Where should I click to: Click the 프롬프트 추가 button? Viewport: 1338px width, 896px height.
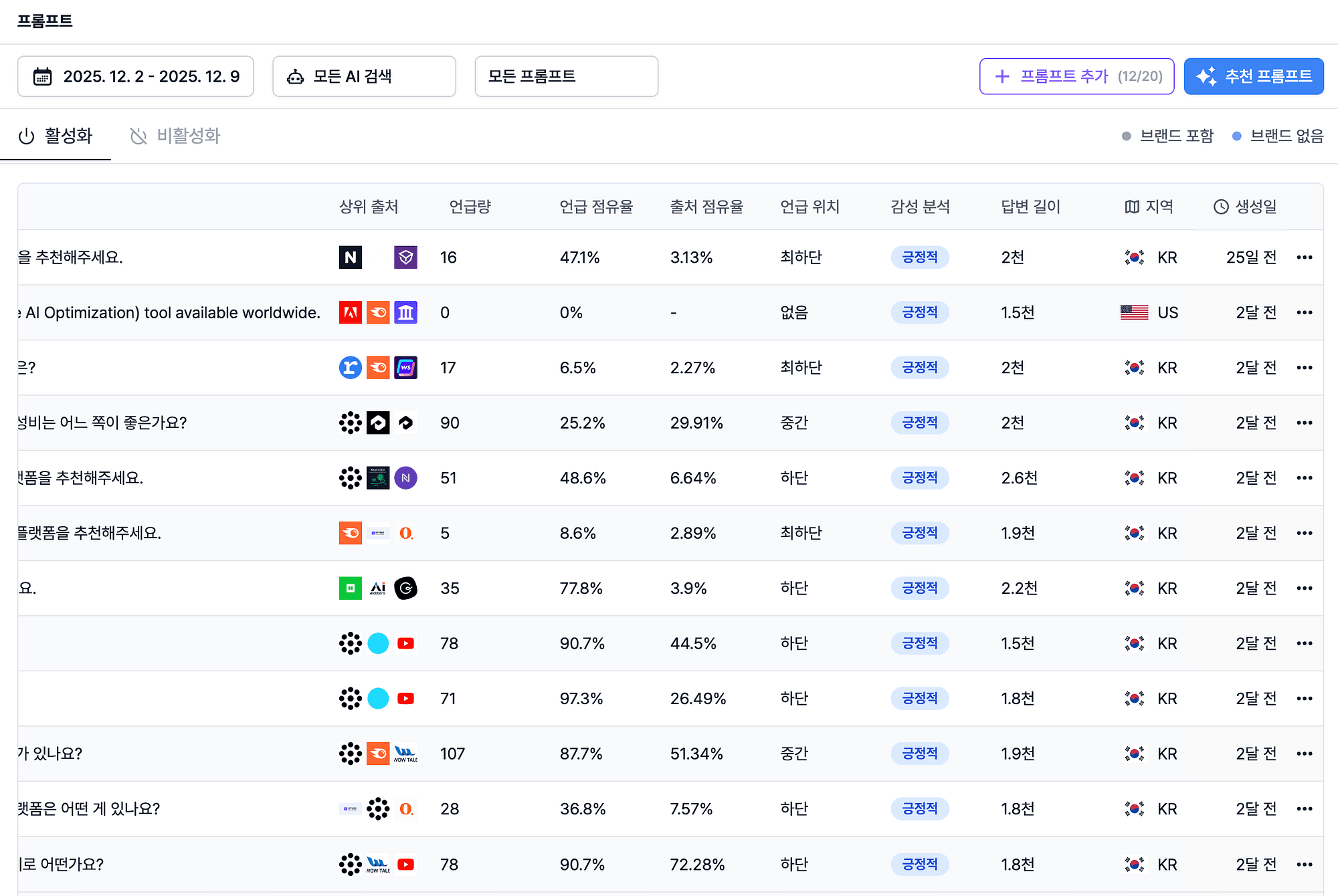pyautogui.click(x=1076, y=76)
